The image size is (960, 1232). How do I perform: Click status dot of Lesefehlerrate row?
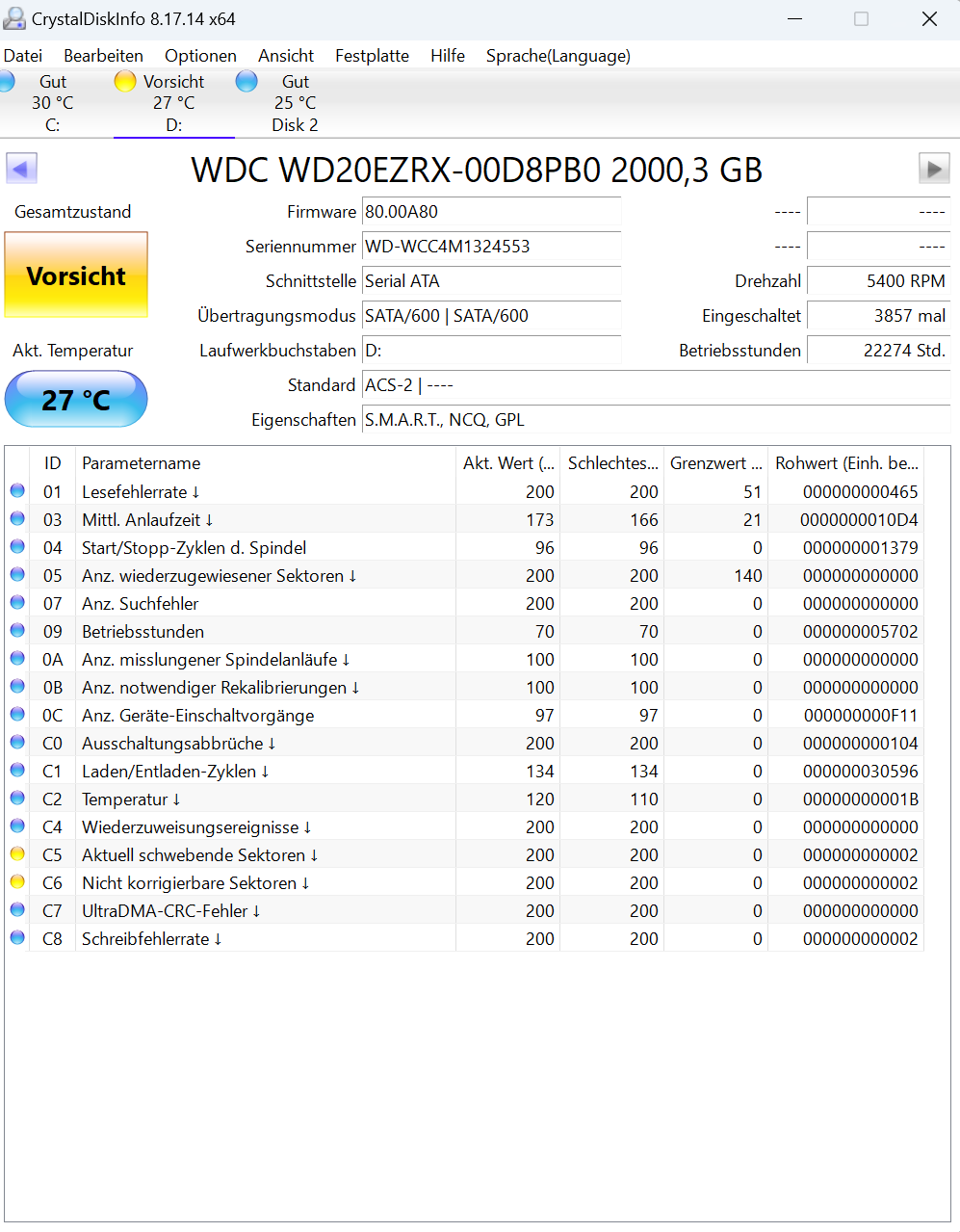point(17,490)
